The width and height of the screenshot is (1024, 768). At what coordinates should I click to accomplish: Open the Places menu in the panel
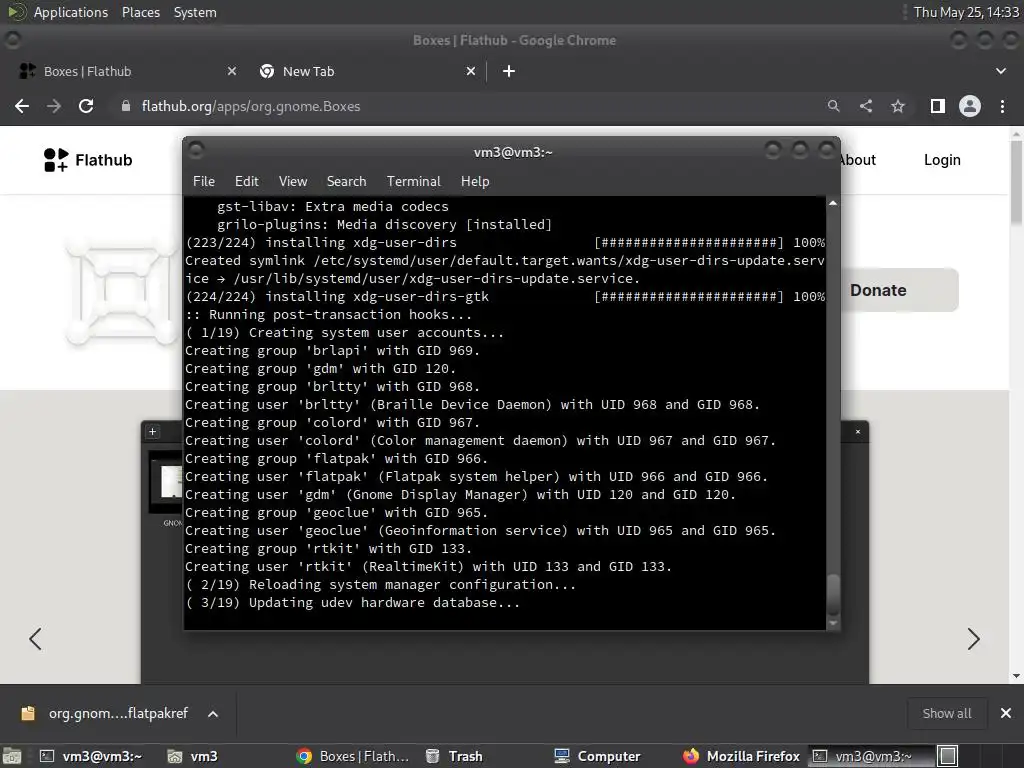tap(140, 12)
